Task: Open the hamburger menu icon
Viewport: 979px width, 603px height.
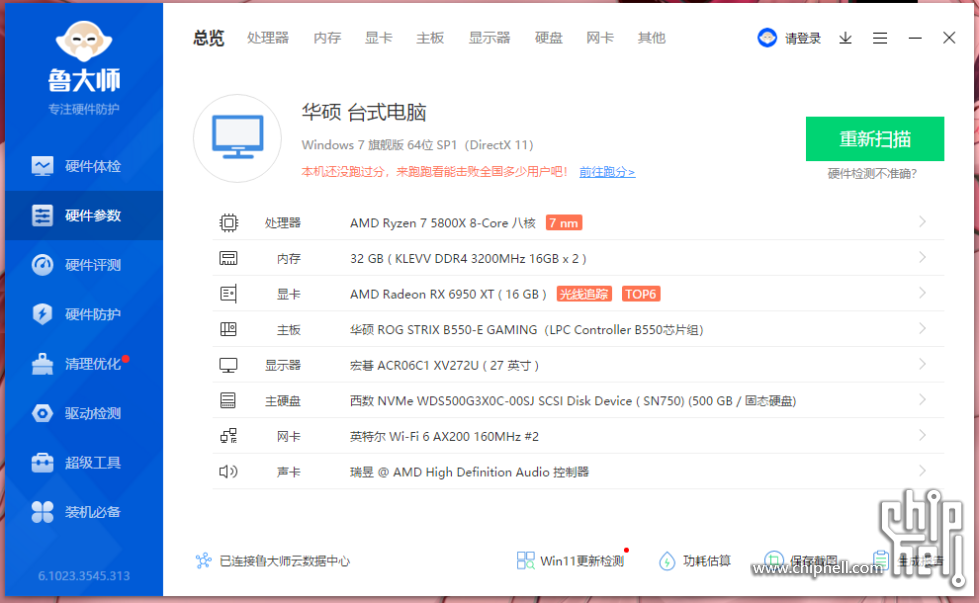Action: [x=880, y=39]
